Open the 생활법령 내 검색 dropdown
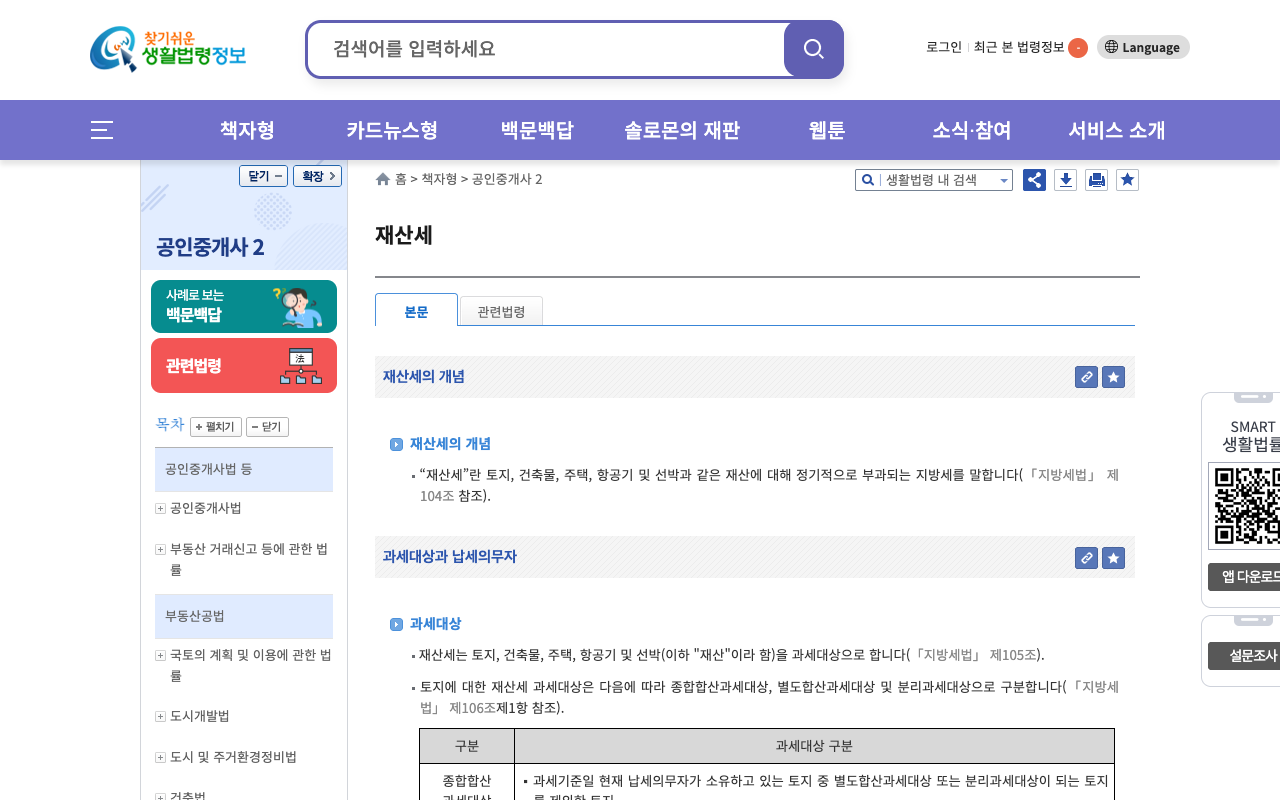The height and width of the screenshot is (800, 1280). (934, 180)
